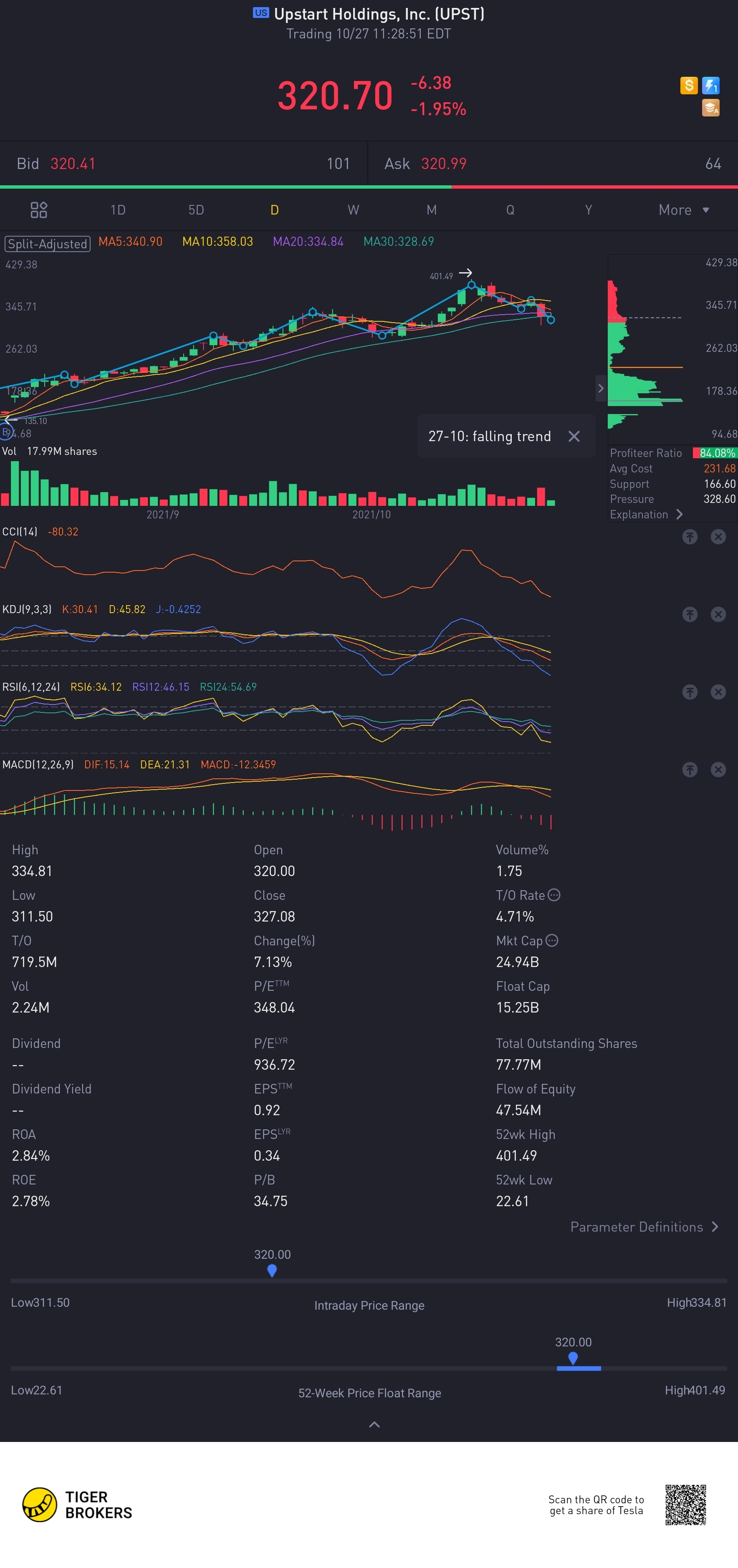
Task: Switch to the 1D chart tab
Action: click(x=118, y=210)
